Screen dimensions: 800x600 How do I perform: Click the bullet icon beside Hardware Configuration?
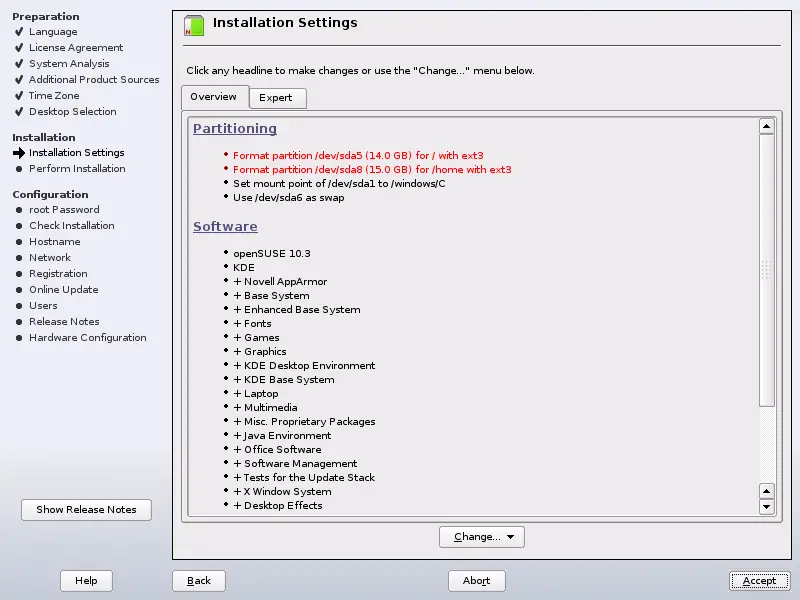coord(19,338)
